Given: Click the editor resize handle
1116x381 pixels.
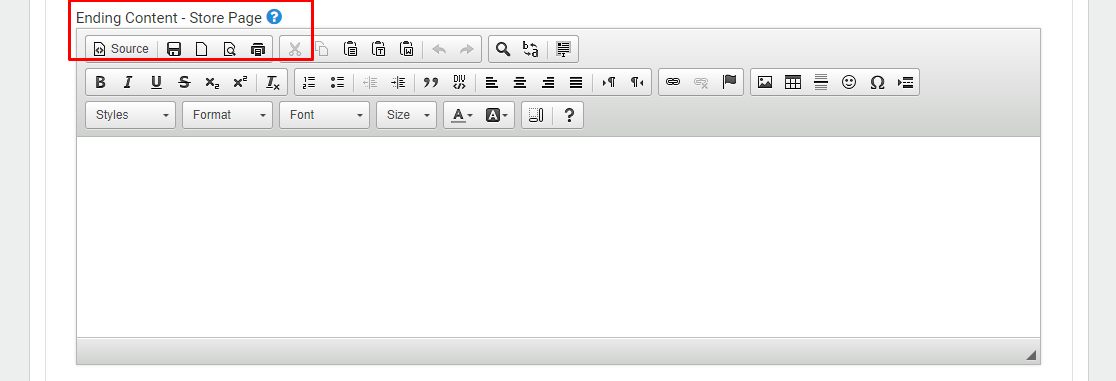Looking at the screenshot, I should 1031,355.
